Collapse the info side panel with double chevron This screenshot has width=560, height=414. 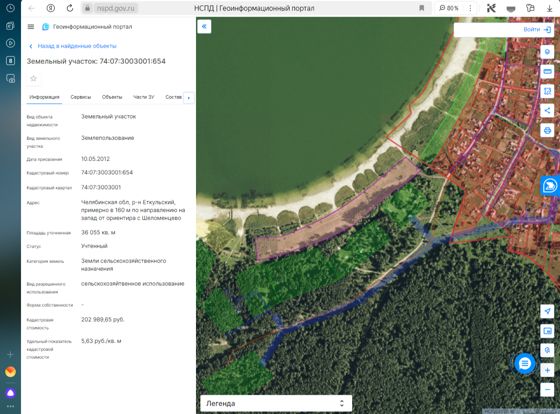[x=204, y=26]
